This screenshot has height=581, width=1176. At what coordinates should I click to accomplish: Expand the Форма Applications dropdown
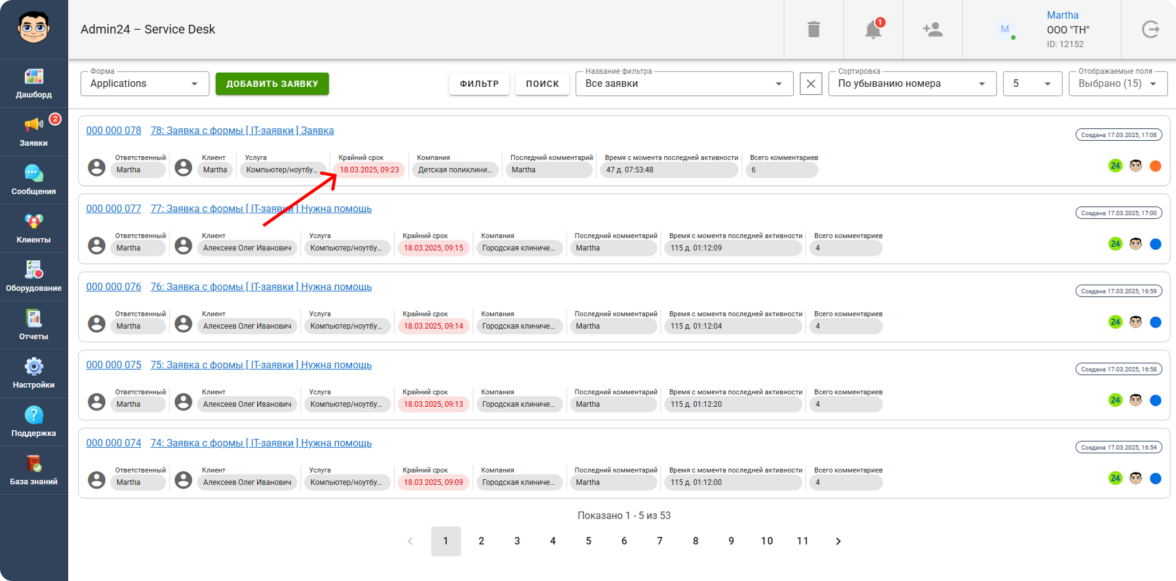point(145,84)
